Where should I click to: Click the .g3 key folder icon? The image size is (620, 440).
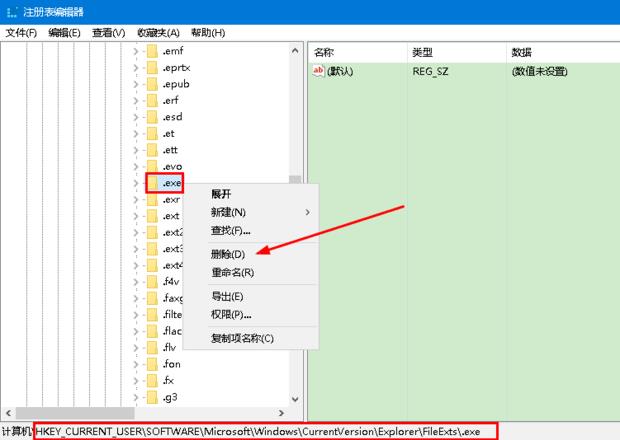pyautogui.click(x=152, y=397)
